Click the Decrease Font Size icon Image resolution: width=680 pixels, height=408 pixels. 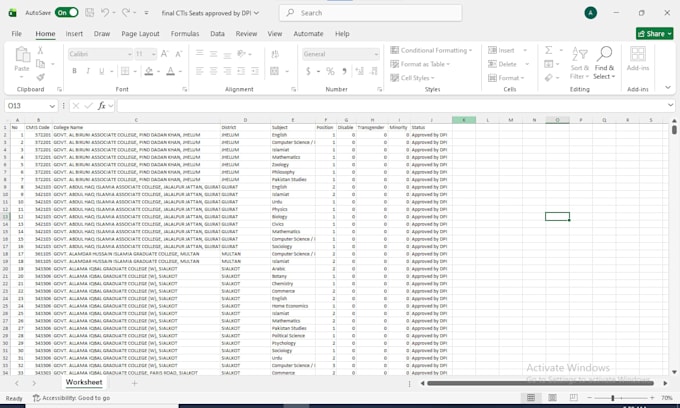[178, 54]
